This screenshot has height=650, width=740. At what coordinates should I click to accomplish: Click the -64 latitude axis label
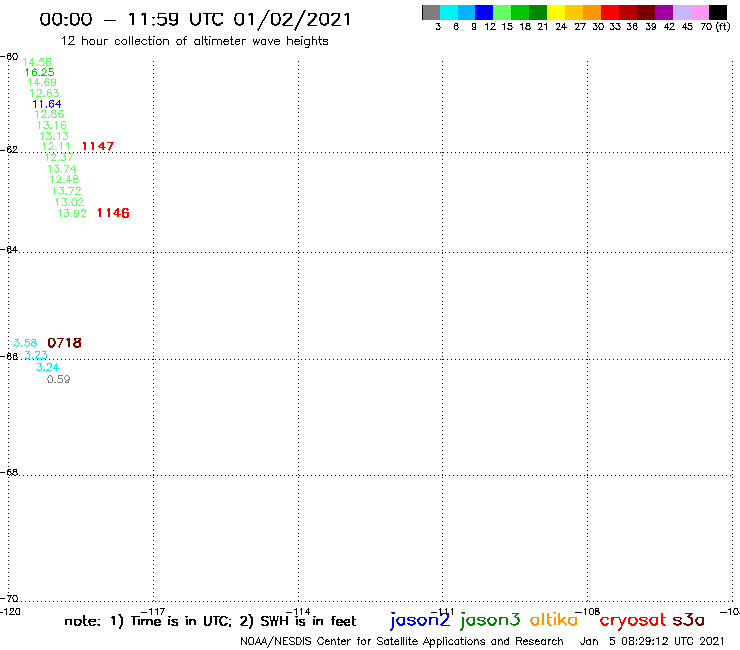[x=9, y=249]
